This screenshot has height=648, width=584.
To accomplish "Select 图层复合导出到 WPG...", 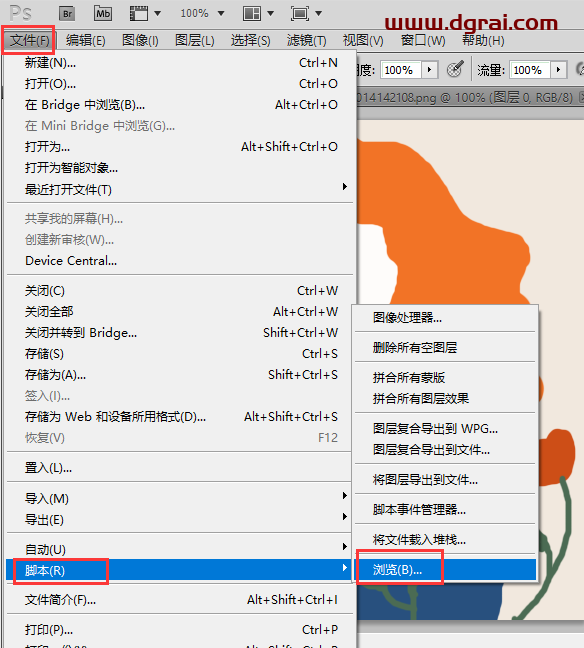I will coord(445,429).
